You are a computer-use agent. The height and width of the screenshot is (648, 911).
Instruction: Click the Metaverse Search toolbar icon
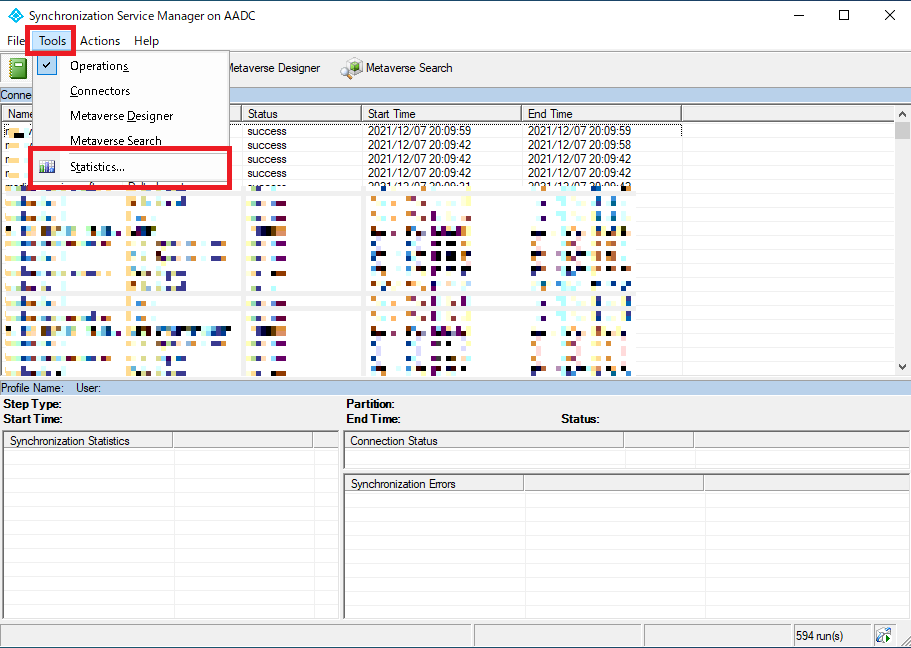click(351, 68)
